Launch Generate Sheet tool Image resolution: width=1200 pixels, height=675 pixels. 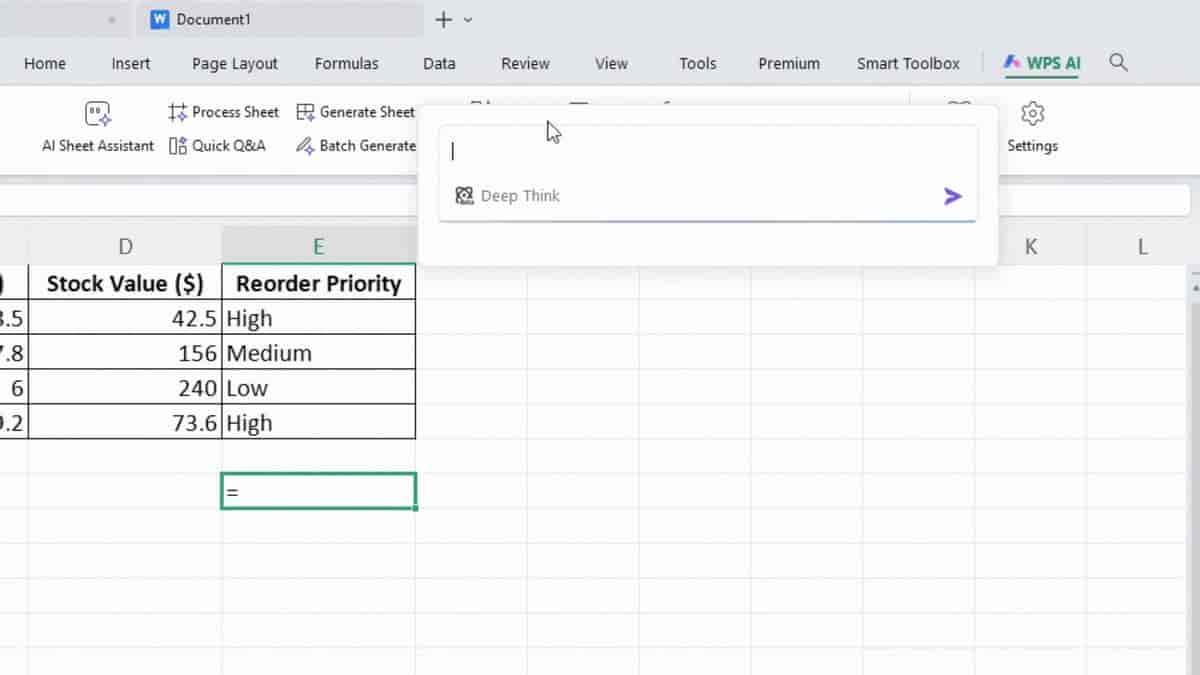coord(356,112)
